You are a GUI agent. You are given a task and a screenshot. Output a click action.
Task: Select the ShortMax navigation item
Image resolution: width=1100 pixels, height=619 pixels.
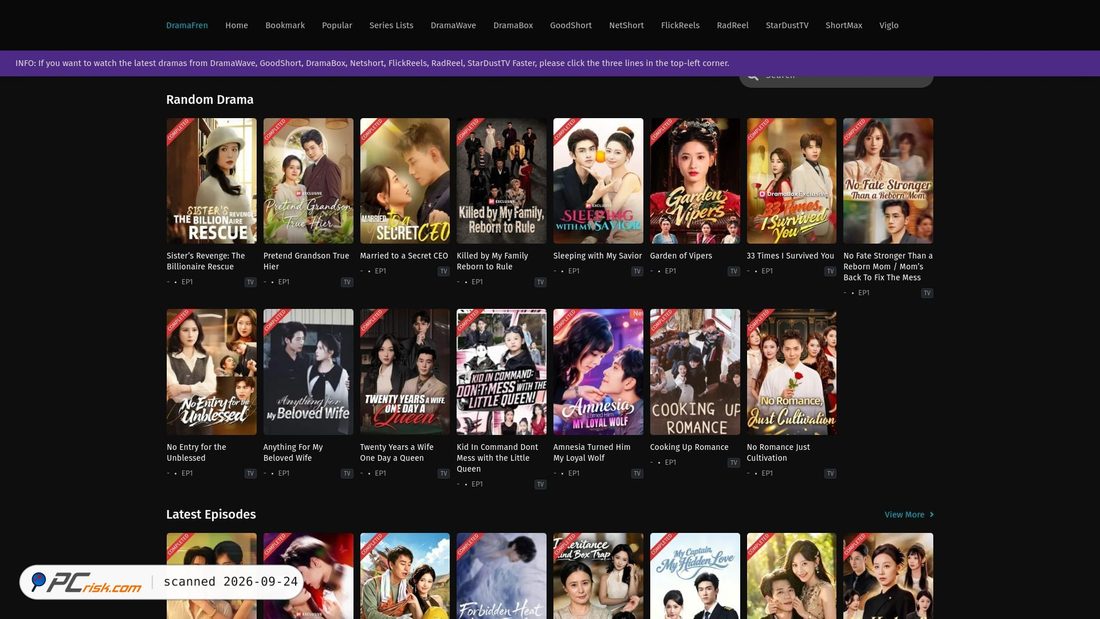[x=843, y=25]
